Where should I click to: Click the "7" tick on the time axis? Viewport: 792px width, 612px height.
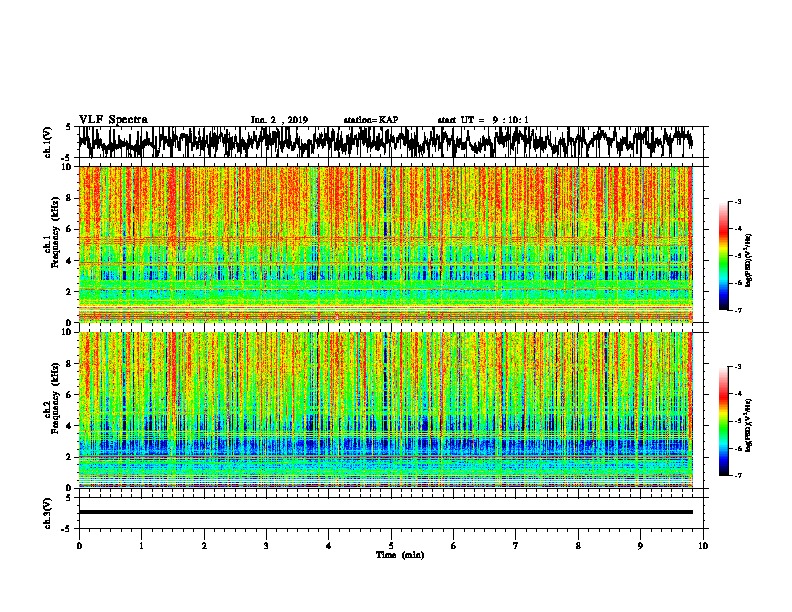516,546
